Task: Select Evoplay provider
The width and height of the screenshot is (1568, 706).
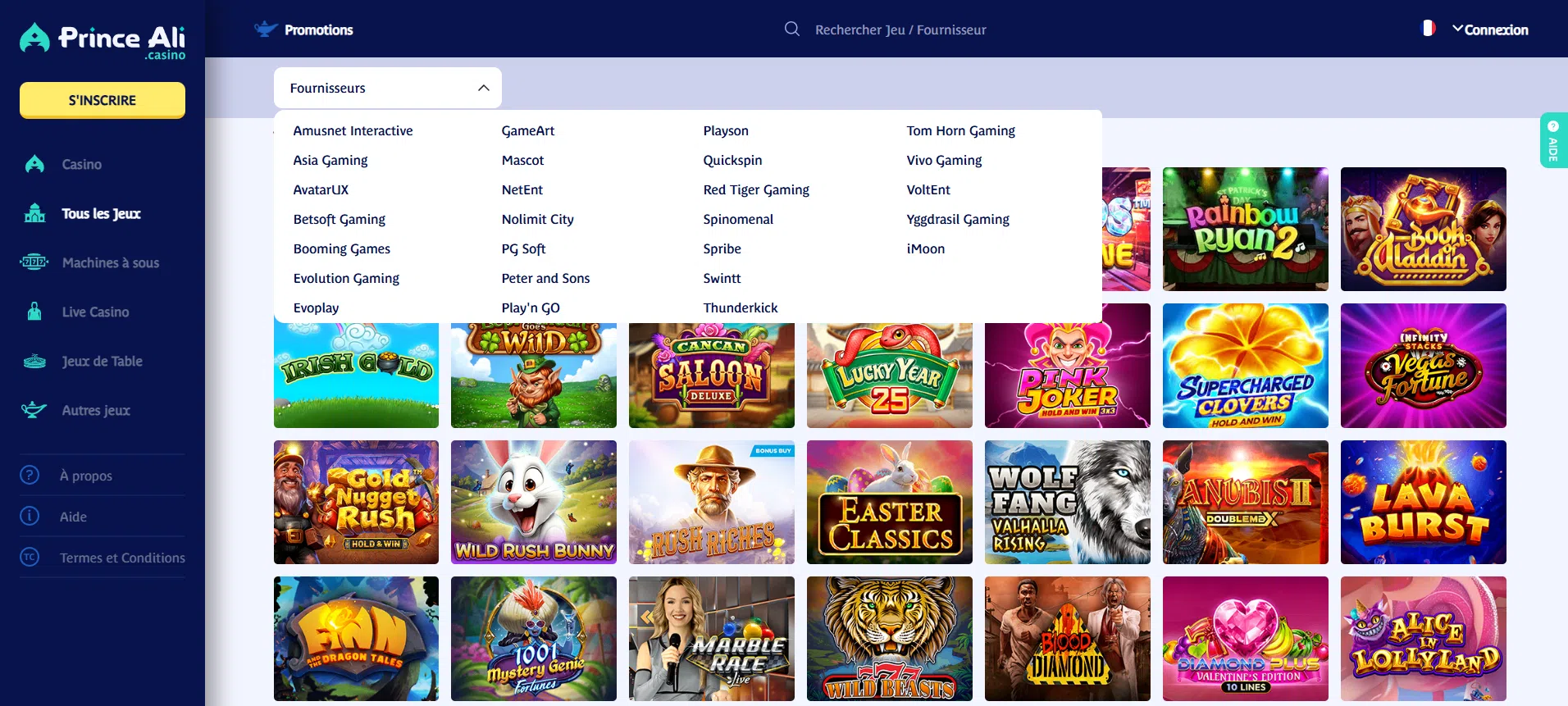Action: pyautogui.click(x=316, y=307)
